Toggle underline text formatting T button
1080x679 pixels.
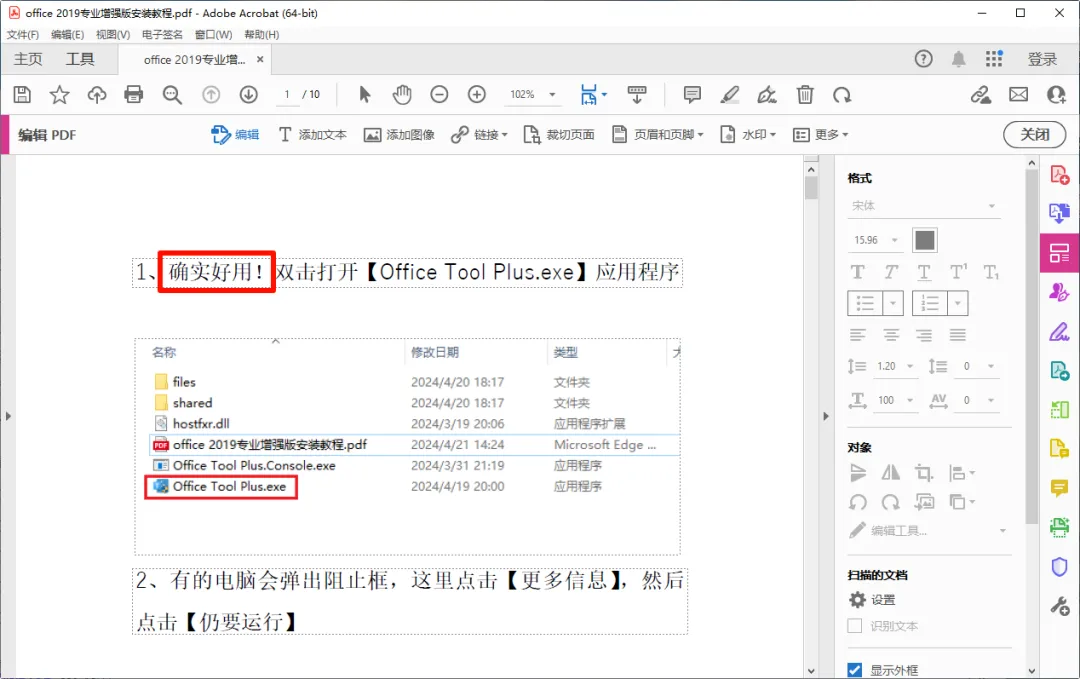tap(924, 272)
